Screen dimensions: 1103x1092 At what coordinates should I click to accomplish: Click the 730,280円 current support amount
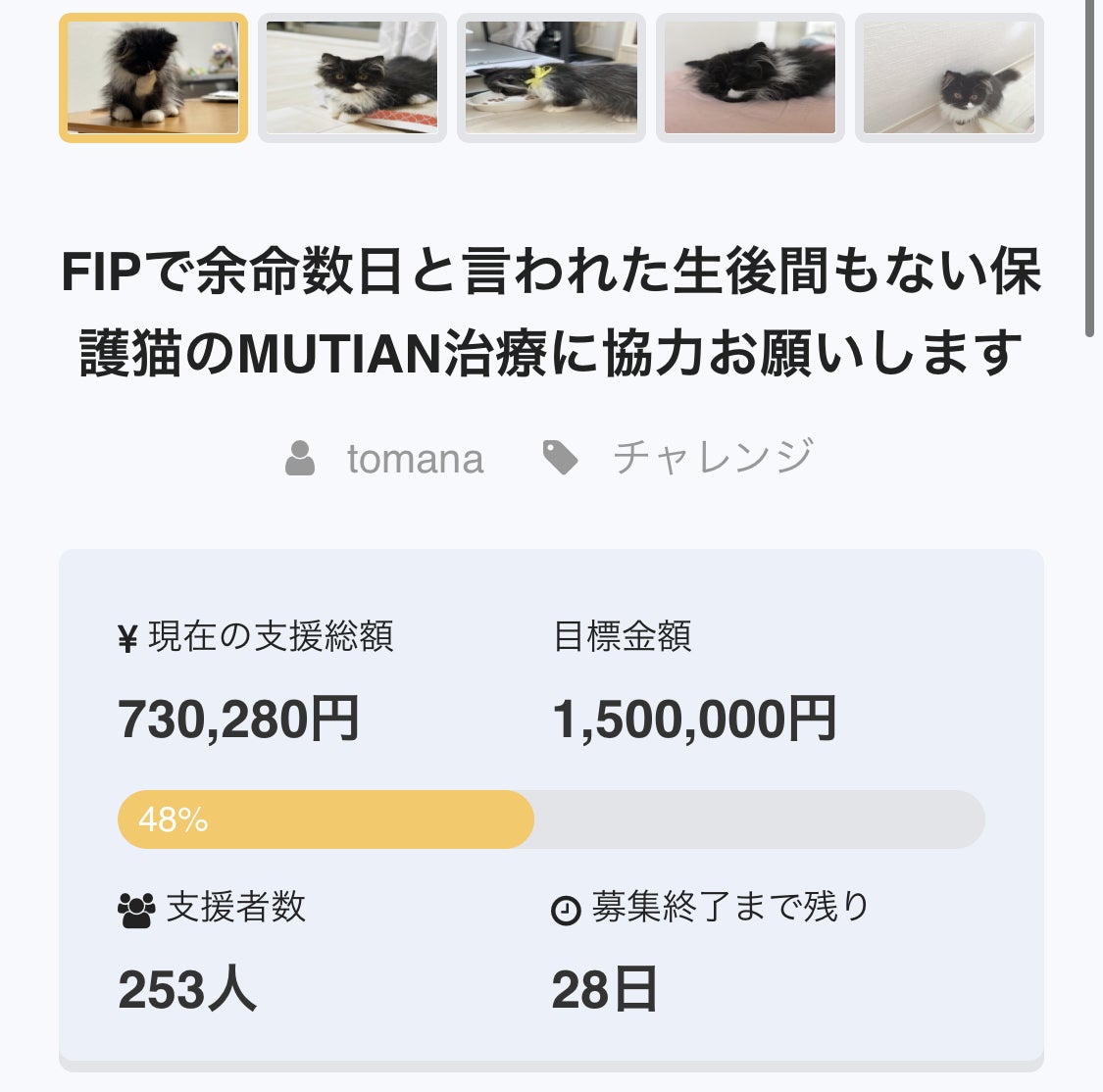(238, 720)
